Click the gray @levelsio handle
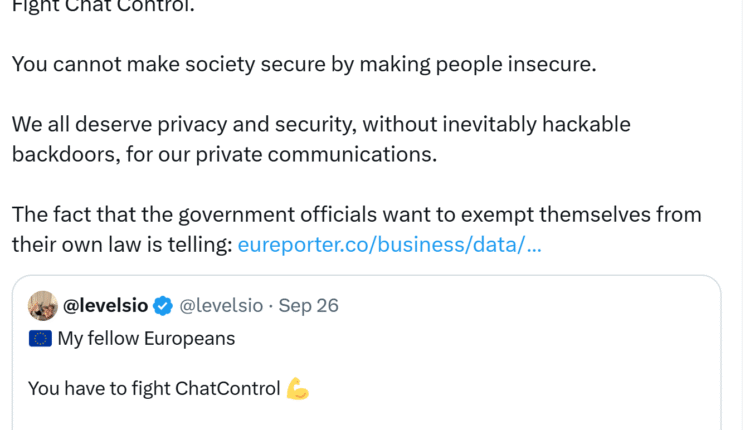This screenshot has width=750, height=430. click(220, 305)
